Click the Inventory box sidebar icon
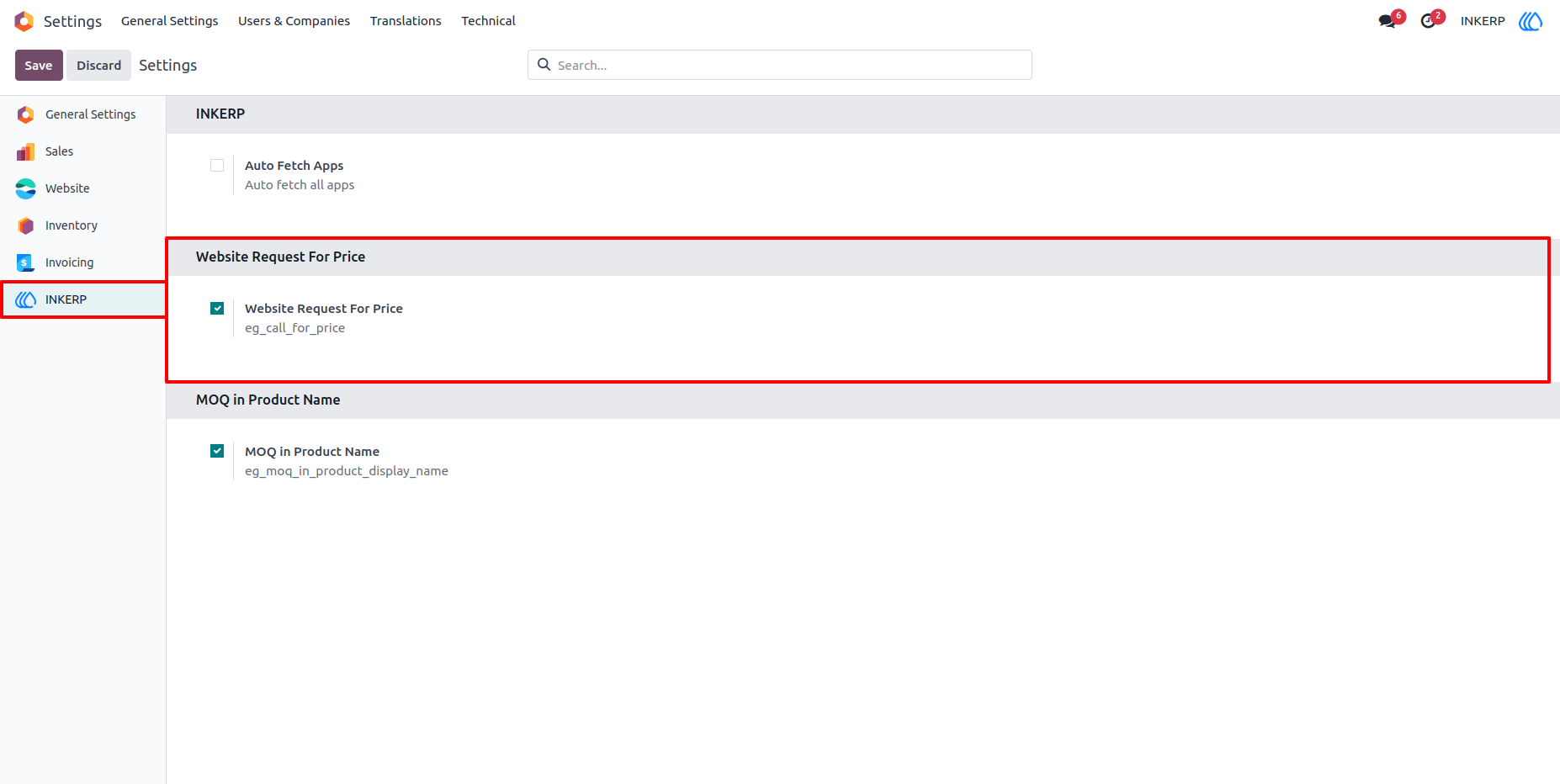Screen dimensions: 1560x784 click(x=26, y=225)
